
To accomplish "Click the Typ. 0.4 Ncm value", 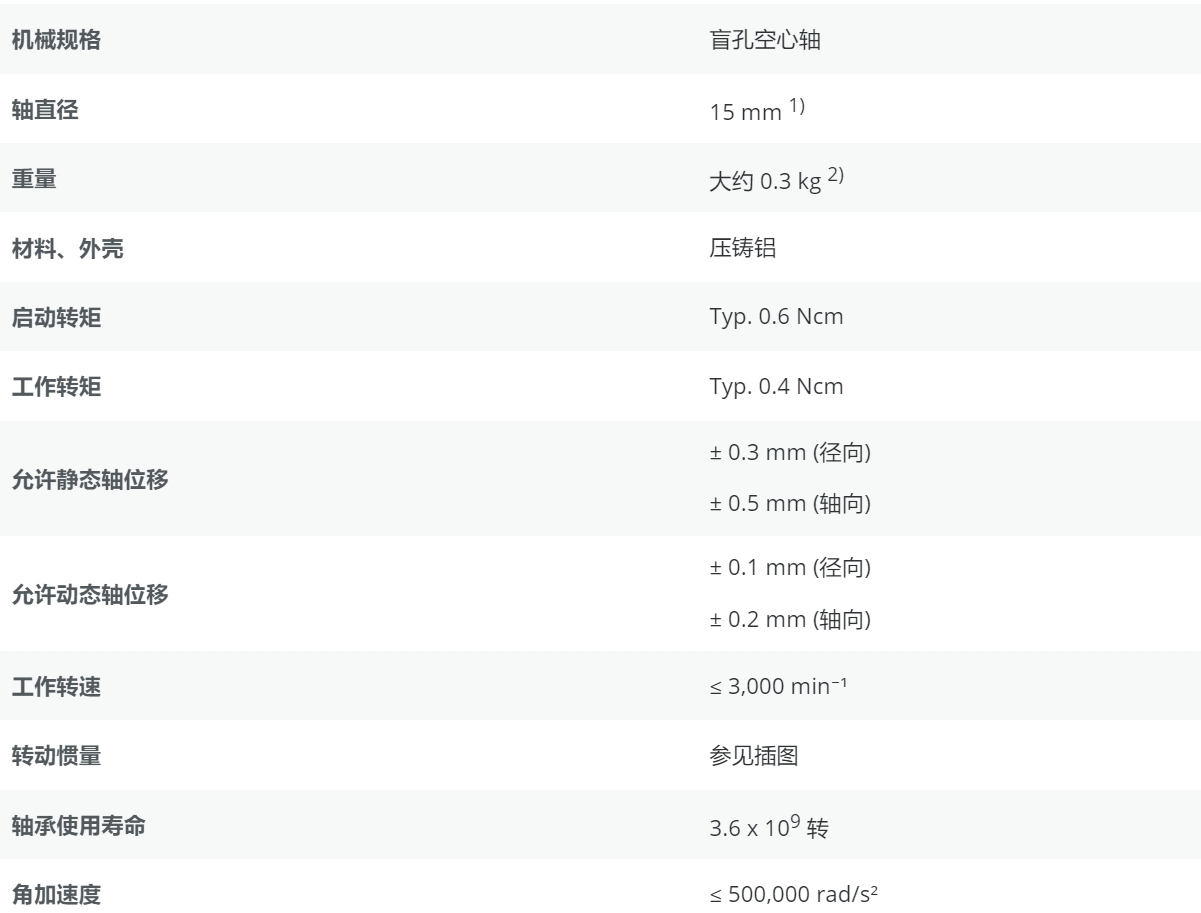I will click(776, 388).
